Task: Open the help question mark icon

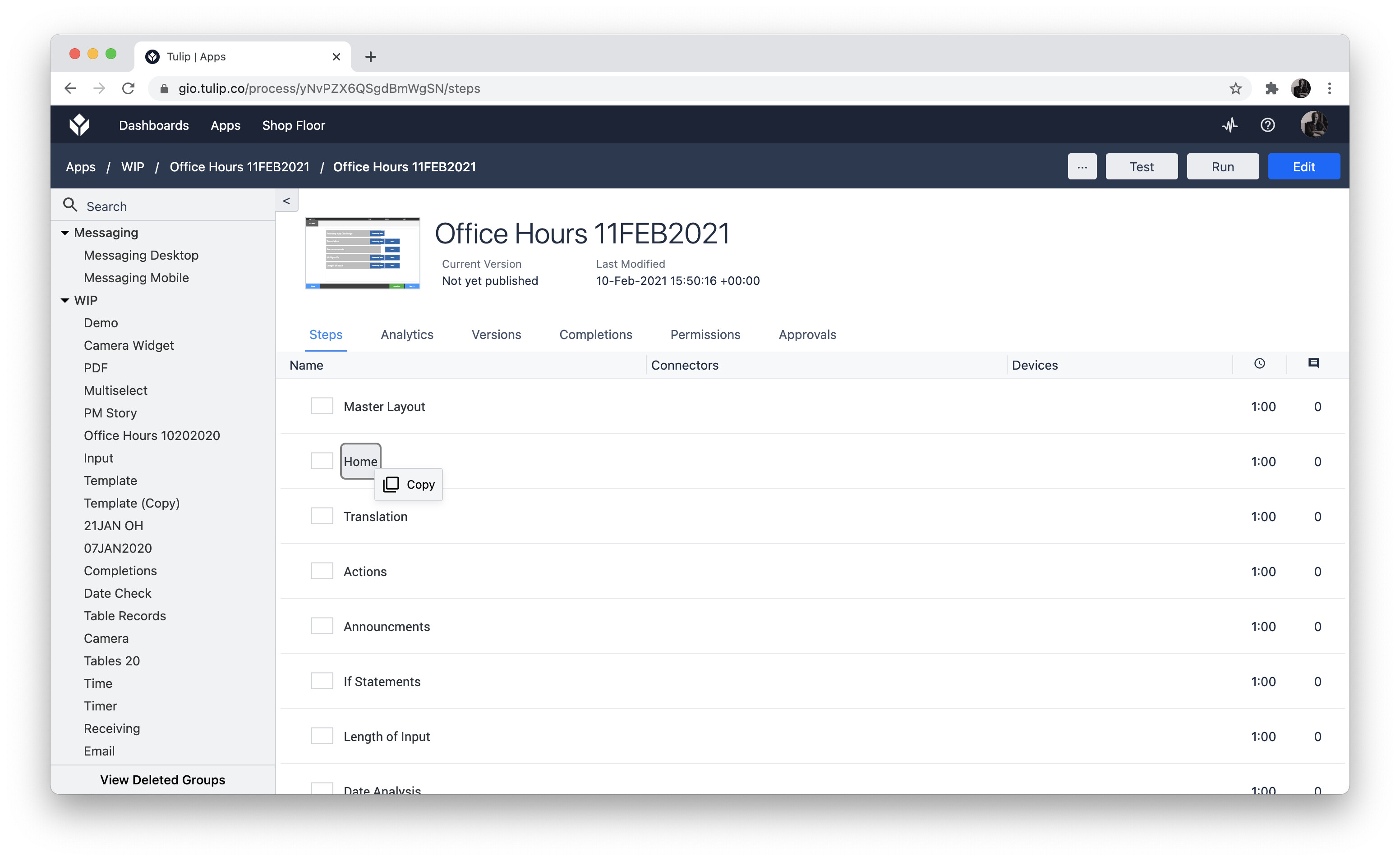Action: tap(1267, 125)
